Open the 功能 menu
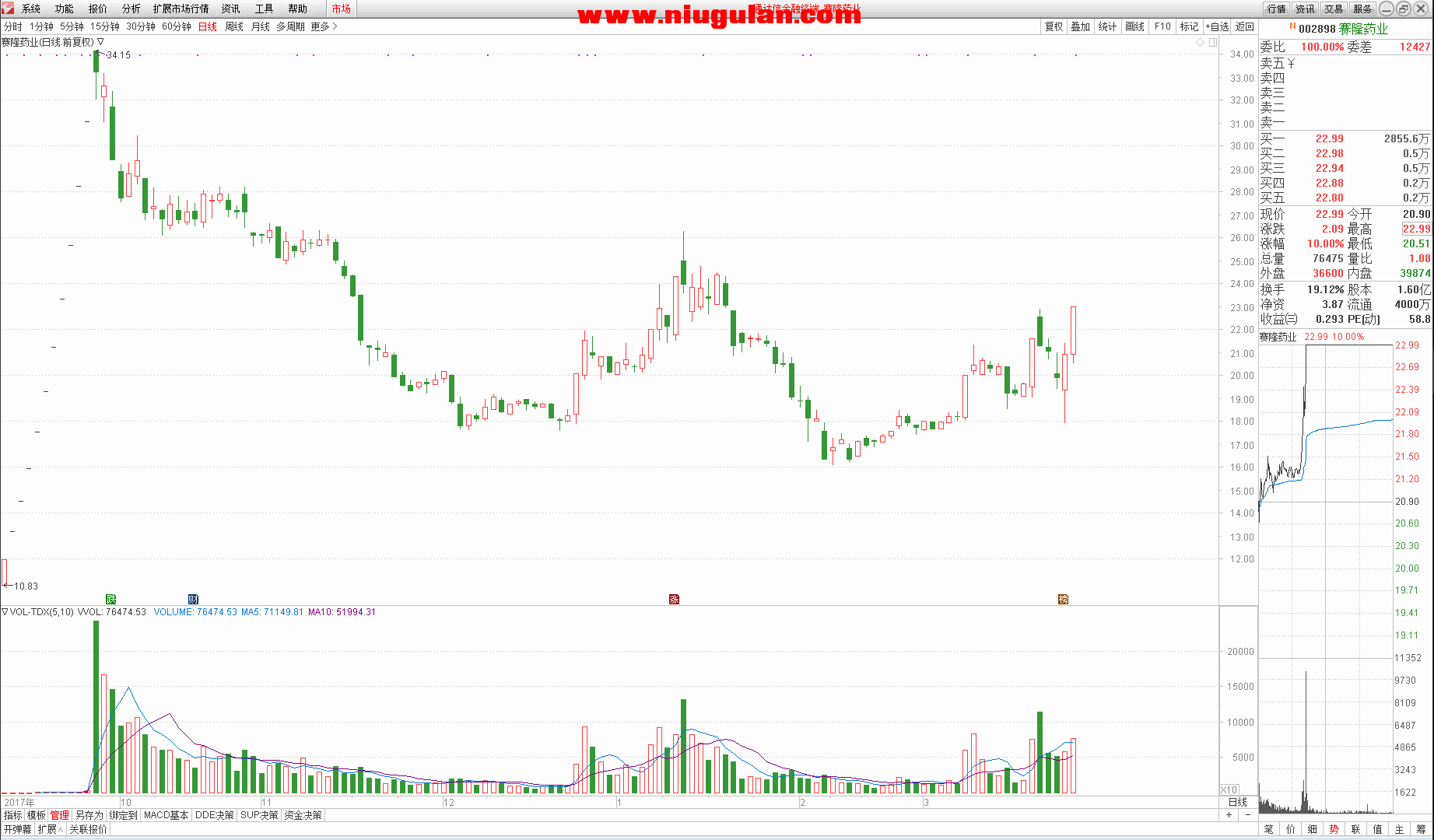The width and height of the screenshot is (1434, 840). [x=65, y=9]
